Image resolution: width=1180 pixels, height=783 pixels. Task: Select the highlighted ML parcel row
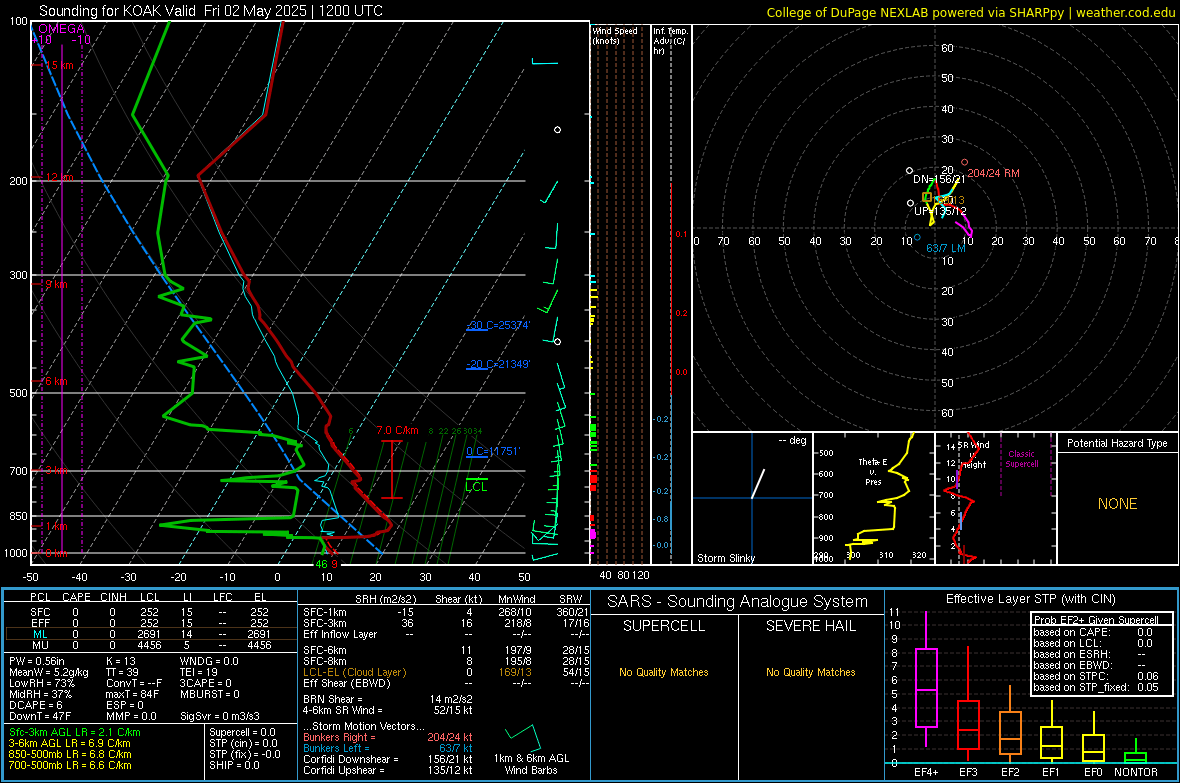(x=149, y=634)
